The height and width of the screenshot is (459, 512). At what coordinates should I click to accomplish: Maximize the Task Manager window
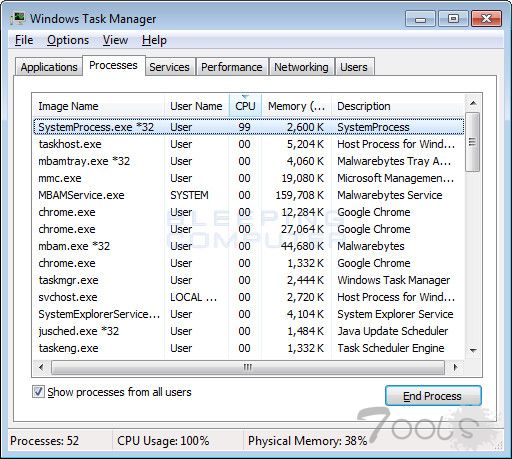(x=453, y=19)
